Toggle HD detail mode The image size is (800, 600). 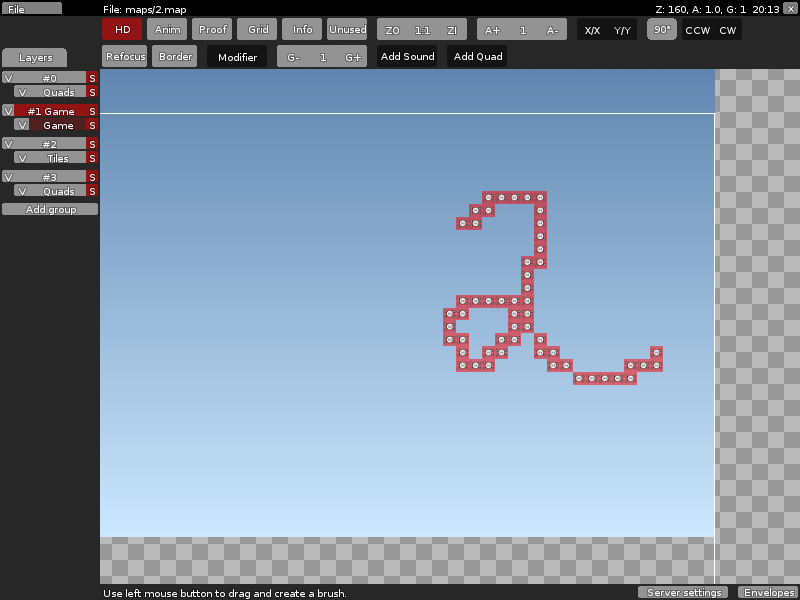pyautogui.click(x=122, y=30)
